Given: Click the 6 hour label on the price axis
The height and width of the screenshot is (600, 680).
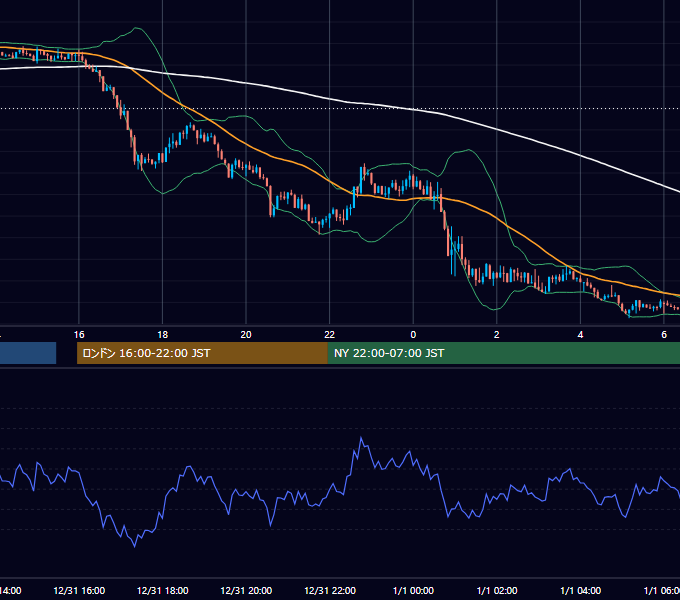Looking at the screenshot, I should 664,335.
